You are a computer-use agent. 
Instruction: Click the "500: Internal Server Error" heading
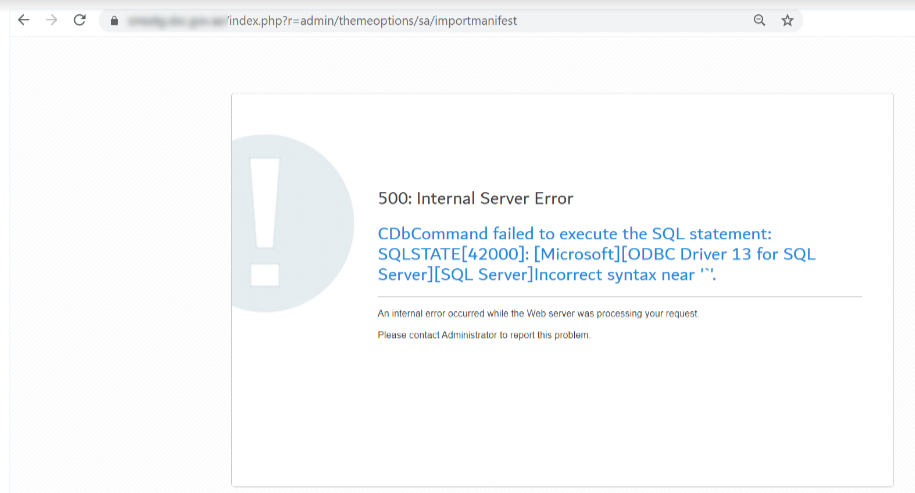(x=475, y=198)
